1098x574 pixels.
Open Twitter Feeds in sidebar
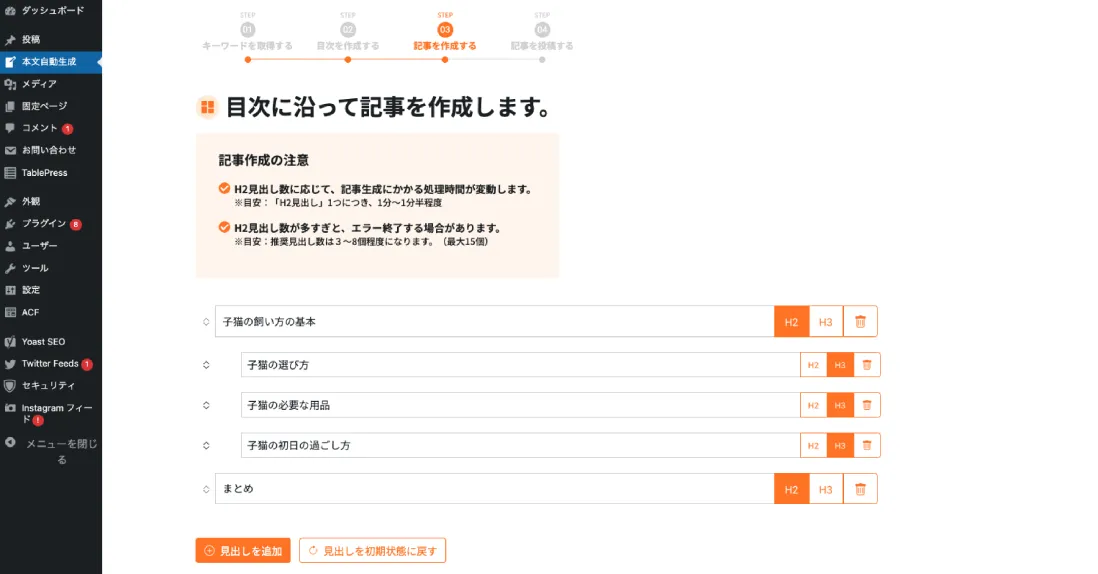tap(50, 364)
